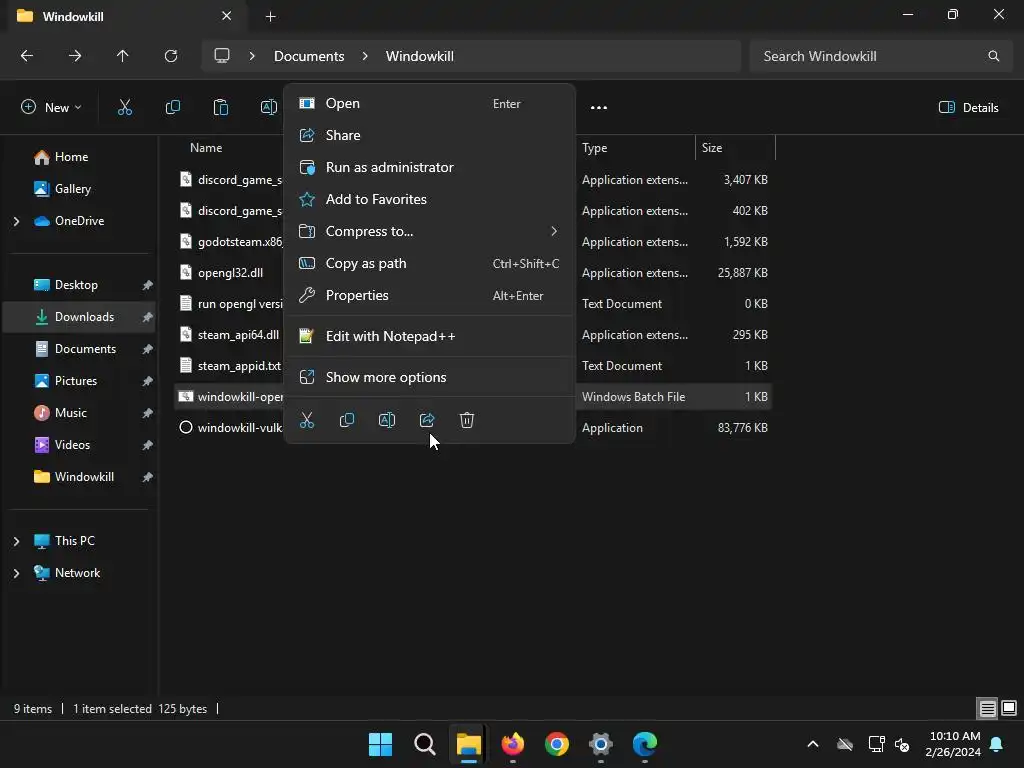The width and height of the screenshot is (1024, 768).
Task: Select the opengl32.dll file
Action: [x=231, y=273]
